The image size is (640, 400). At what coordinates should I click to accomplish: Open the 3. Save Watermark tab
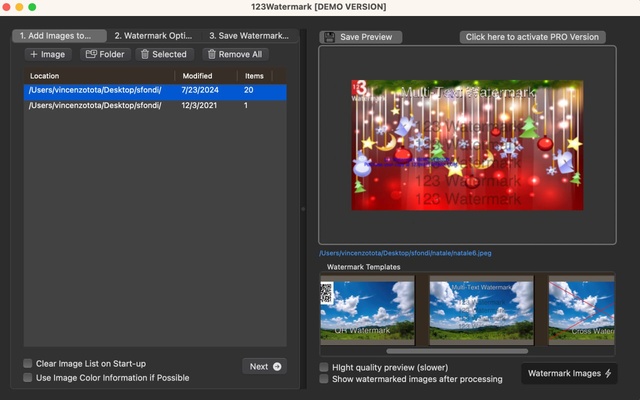coord(249,36)
